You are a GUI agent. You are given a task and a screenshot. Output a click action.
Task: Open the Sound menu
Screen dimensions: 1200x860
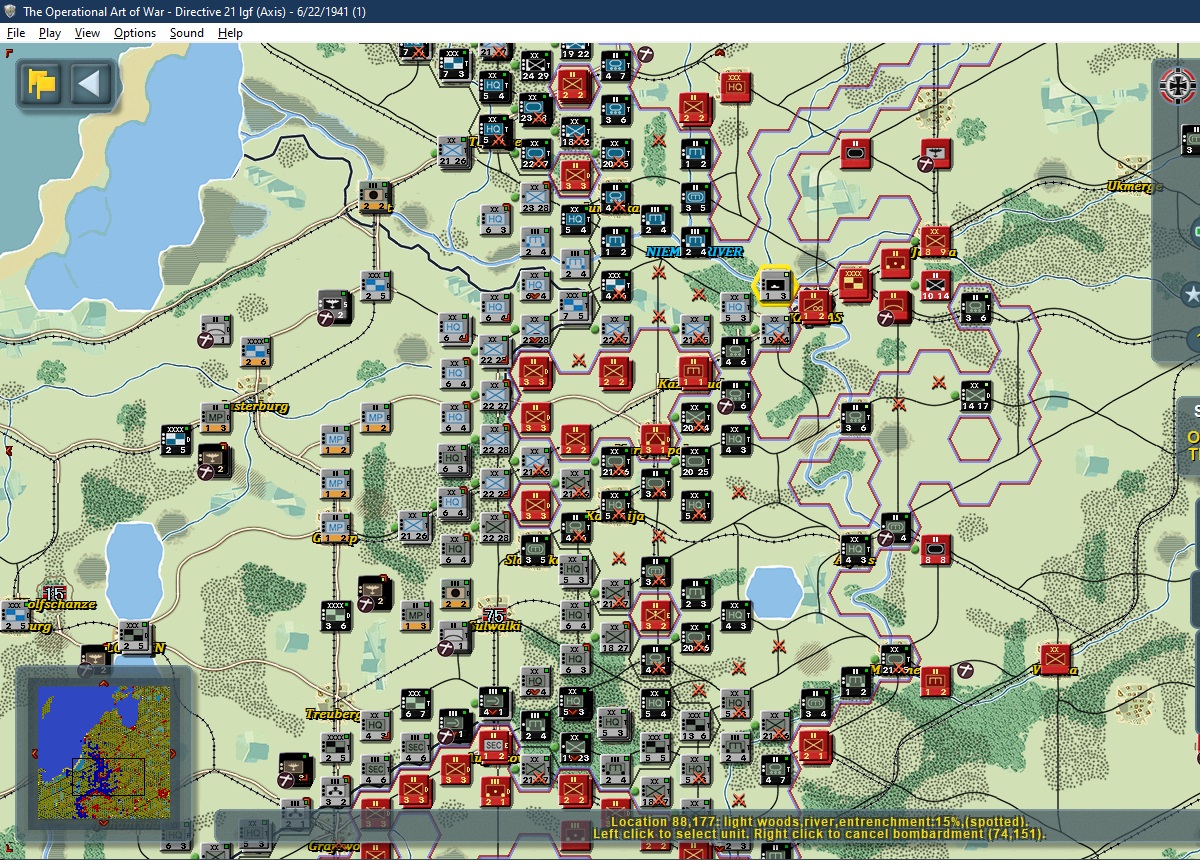(x=187, y=33)
